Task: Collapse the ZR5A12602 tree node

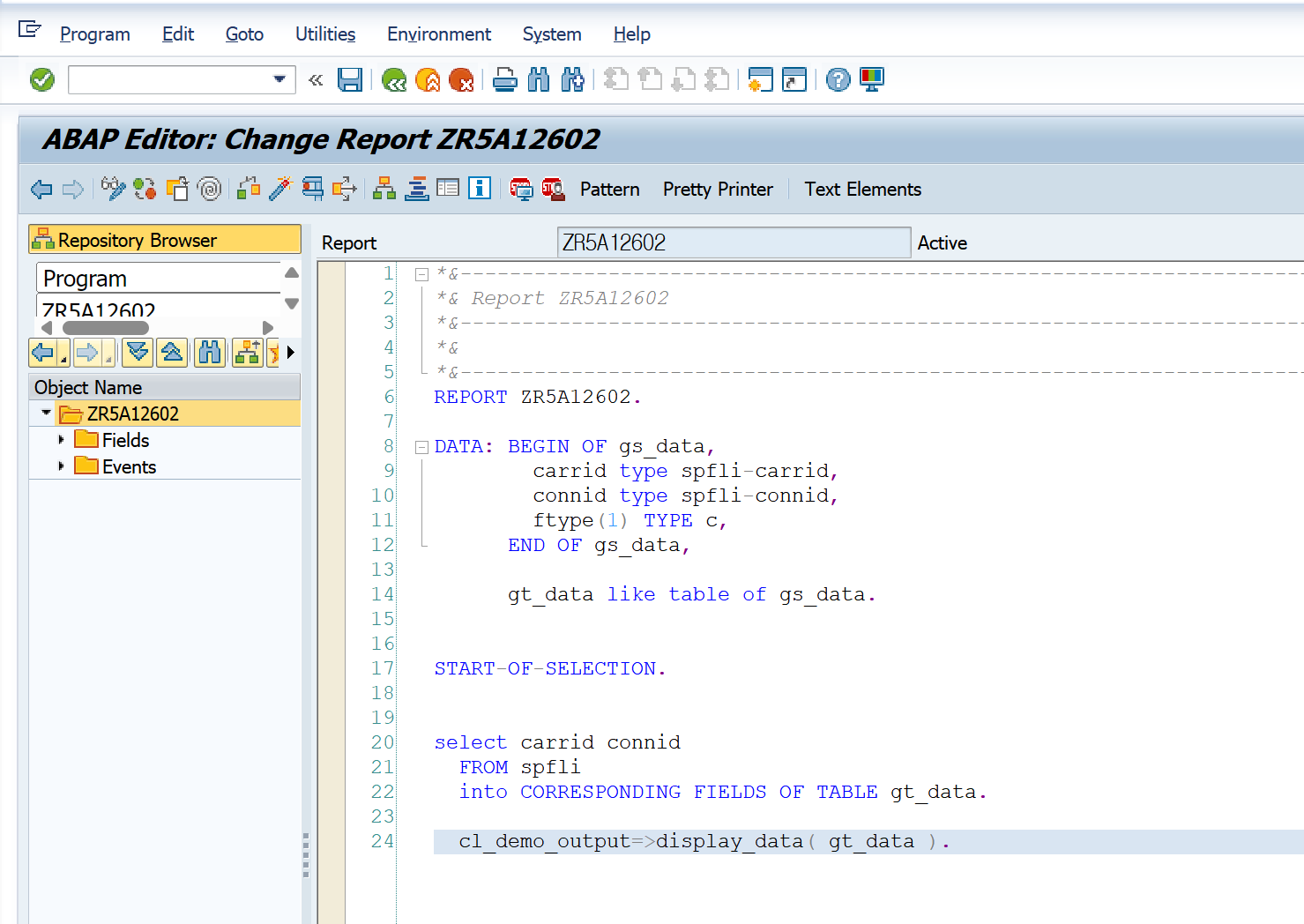Action: (x=46, y=413)
